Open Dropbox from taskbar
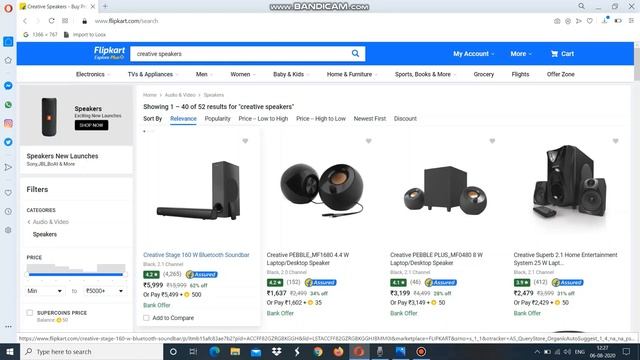 click(276, 351)
